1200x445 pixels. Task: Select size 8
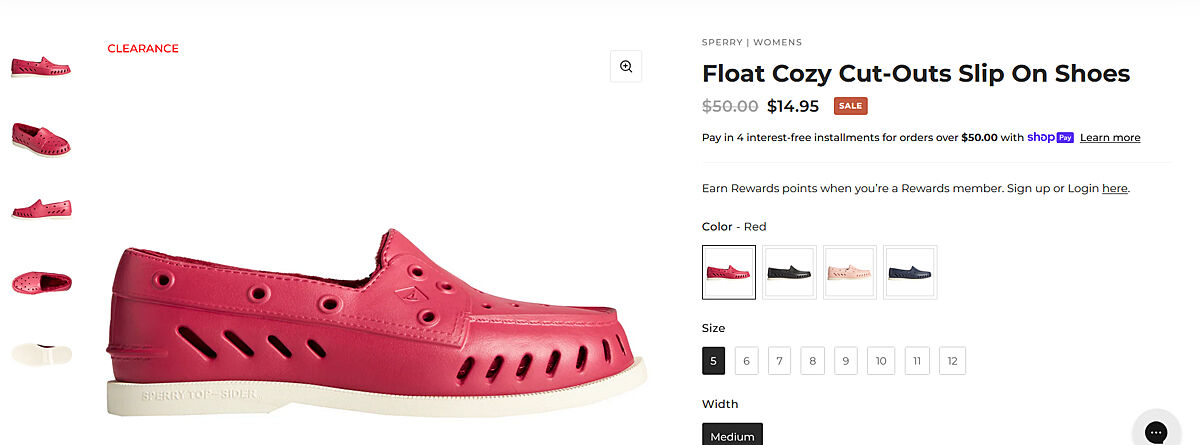click(x=813, y=361)
